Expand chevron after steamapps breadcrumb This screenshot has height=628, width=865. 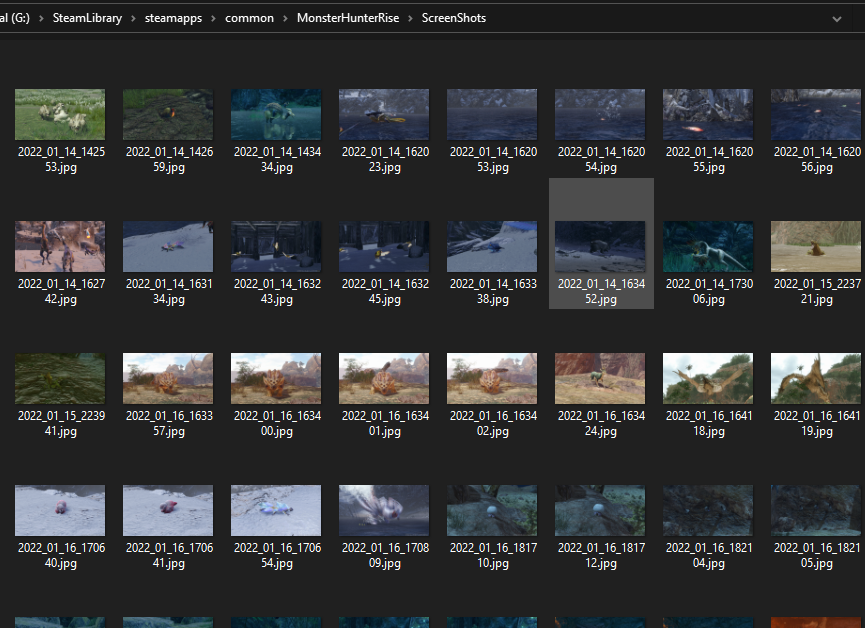click(213, 19)
